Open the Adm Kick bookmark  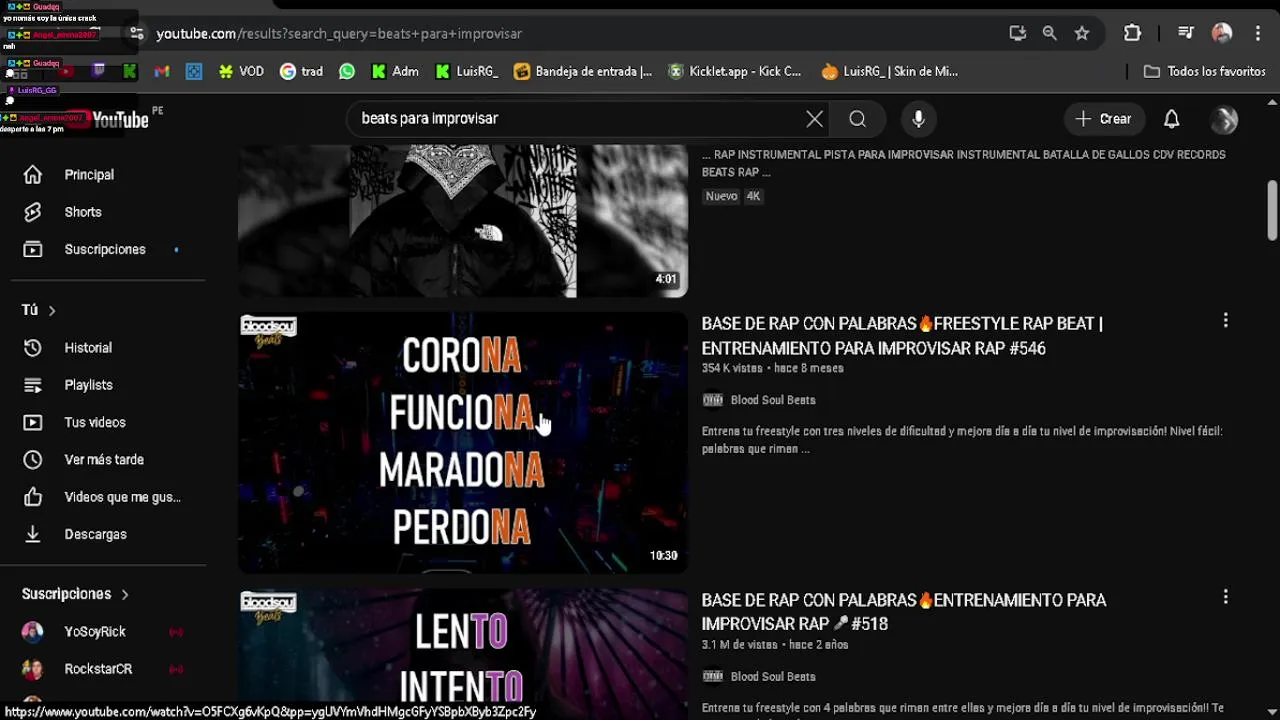click(x=395, y=71)
